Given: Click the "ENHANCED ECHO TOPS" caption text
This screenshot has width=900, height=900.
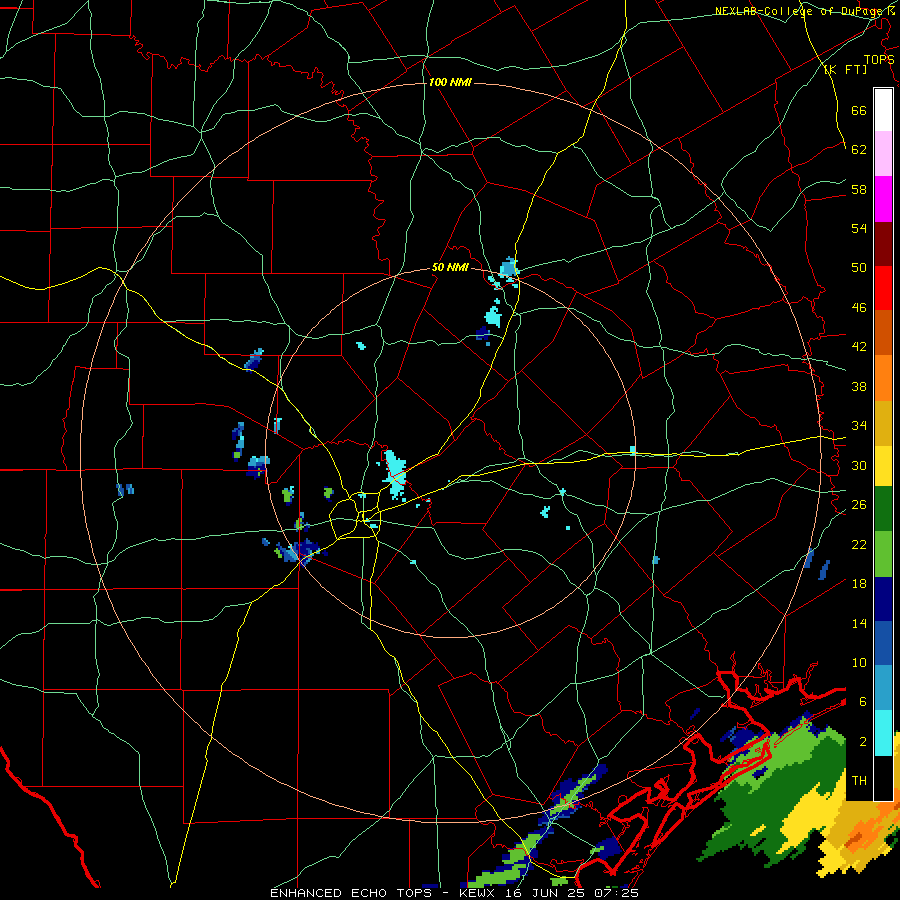Looking at the screenshot, I should click(354, 893).
